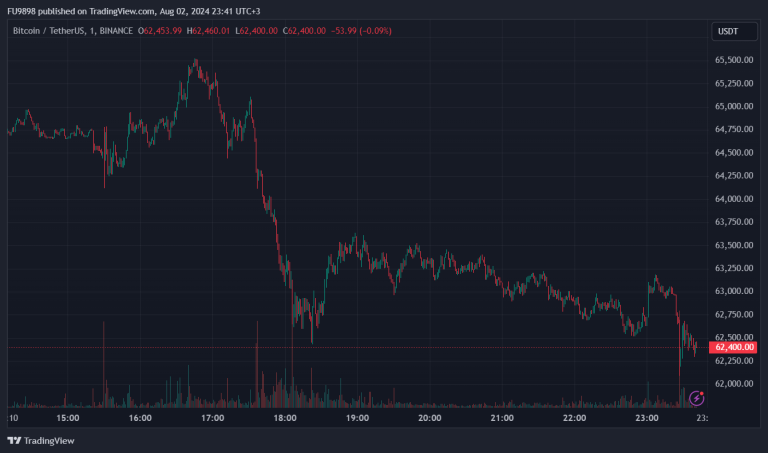Click the 64,000.00 price scale label
The image size is (768, 453).
(x=734, y=199)
